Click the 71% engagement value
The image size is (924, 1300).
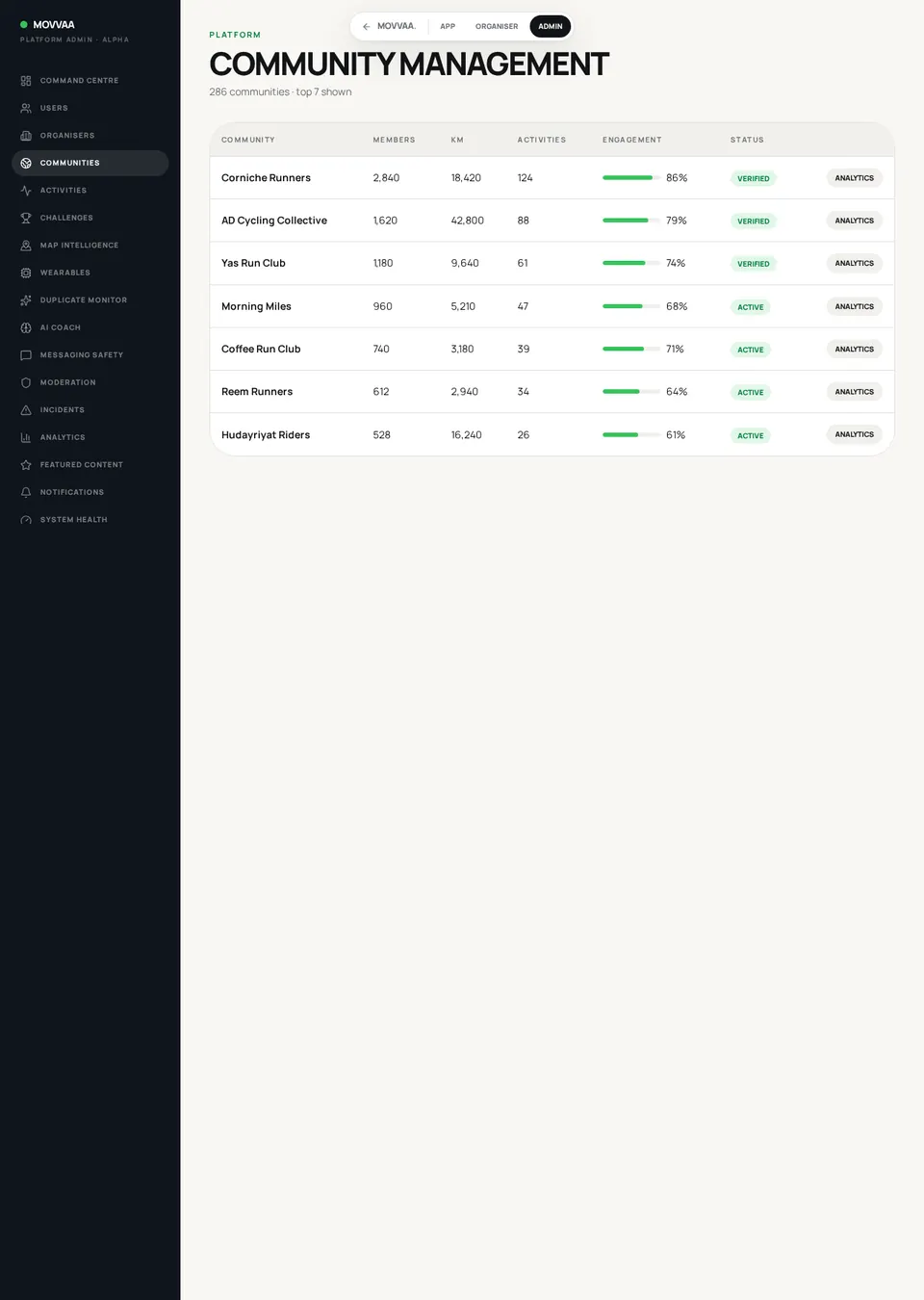point(675,349)
